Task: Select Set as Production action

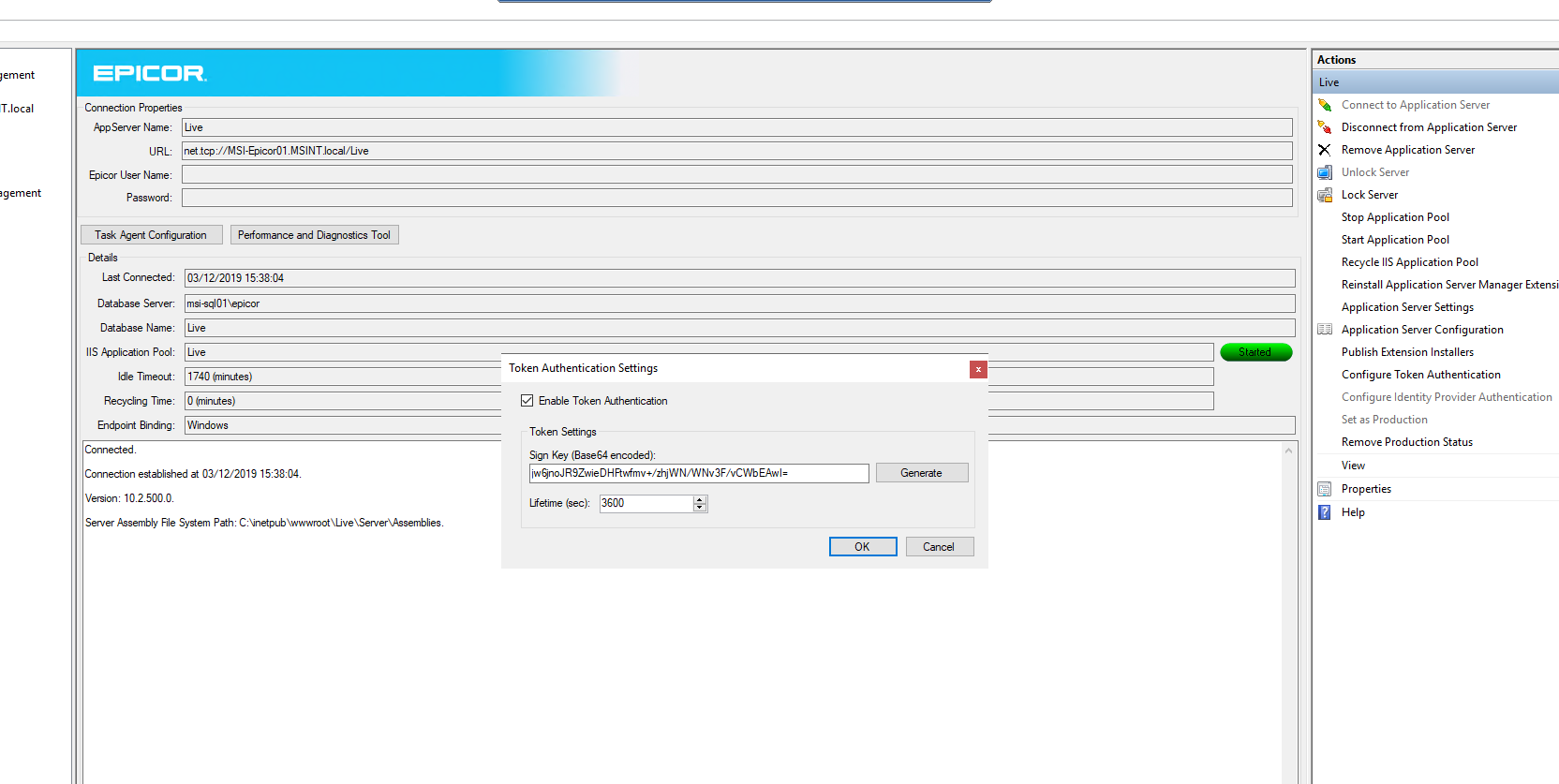Action: tap(1385, 420)
